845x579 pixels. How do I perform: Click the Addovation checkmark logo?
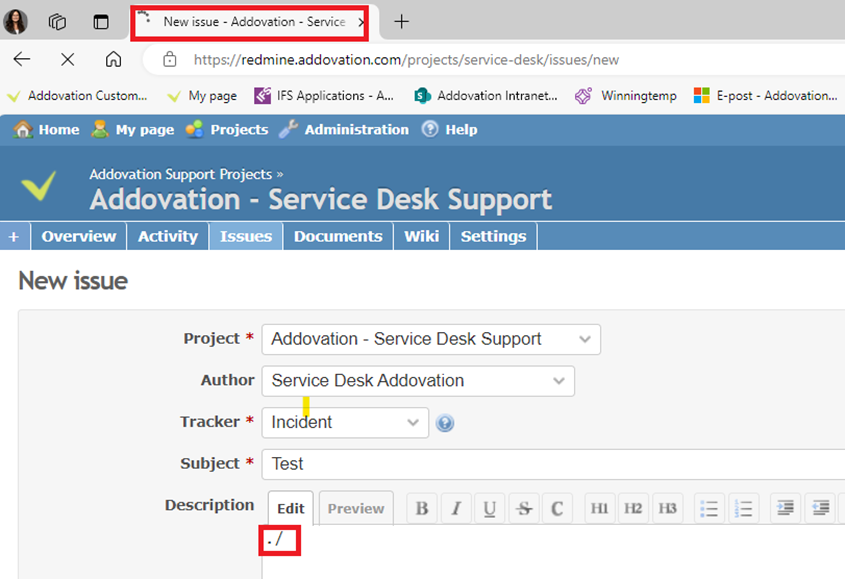(x=38, y=185)
